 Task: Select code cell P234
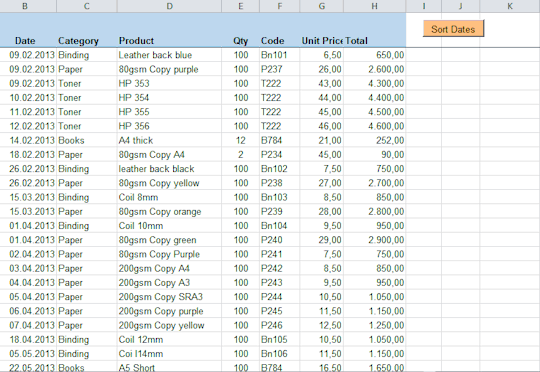280,155
